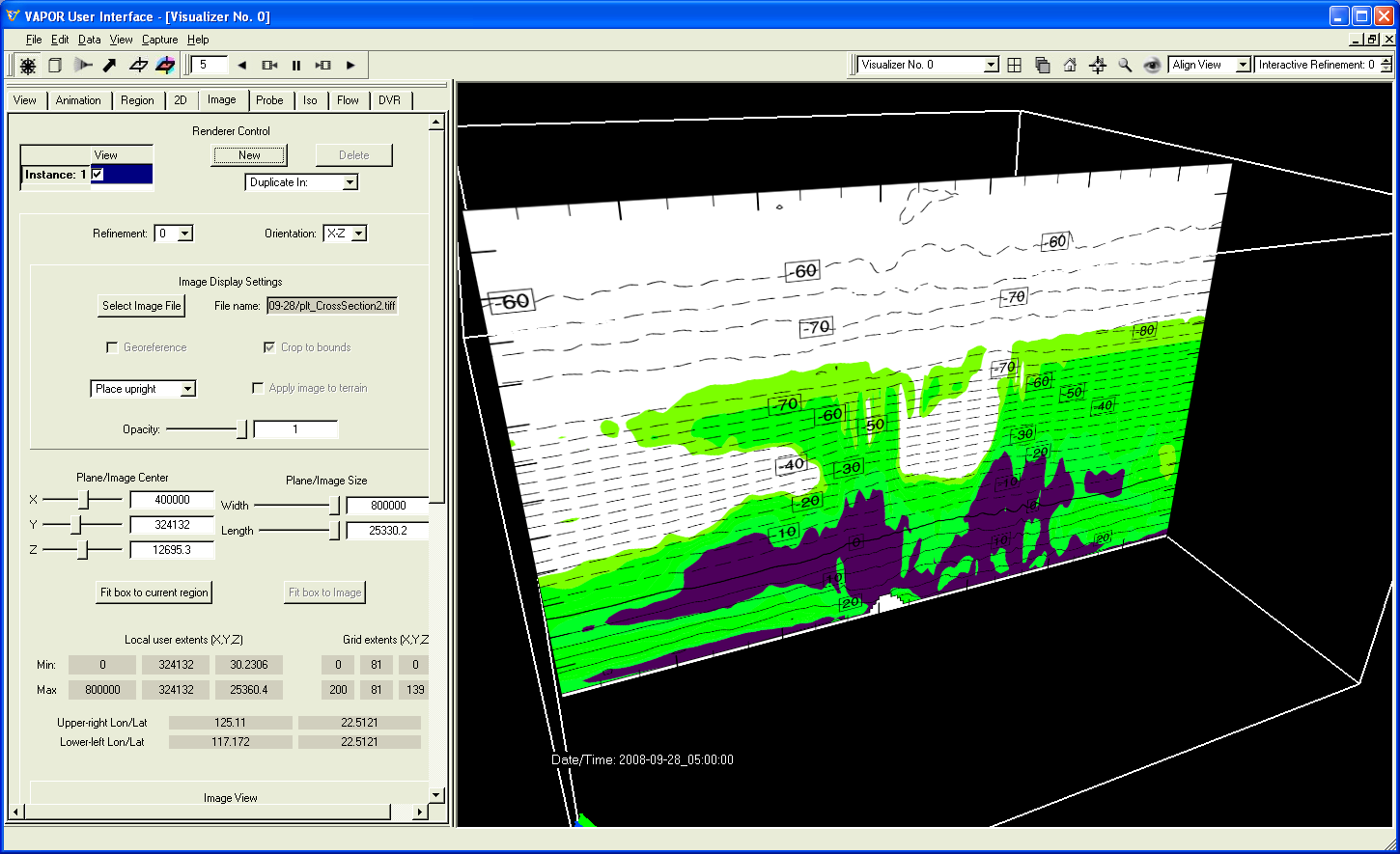Pause the animation playback

click(x=296, y=66)
